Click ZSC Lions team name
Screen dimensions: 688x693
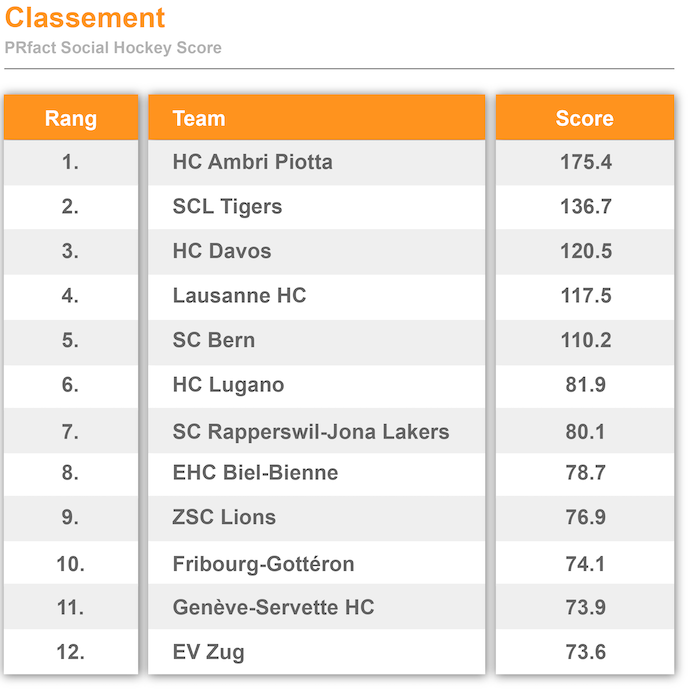(224, 517)
